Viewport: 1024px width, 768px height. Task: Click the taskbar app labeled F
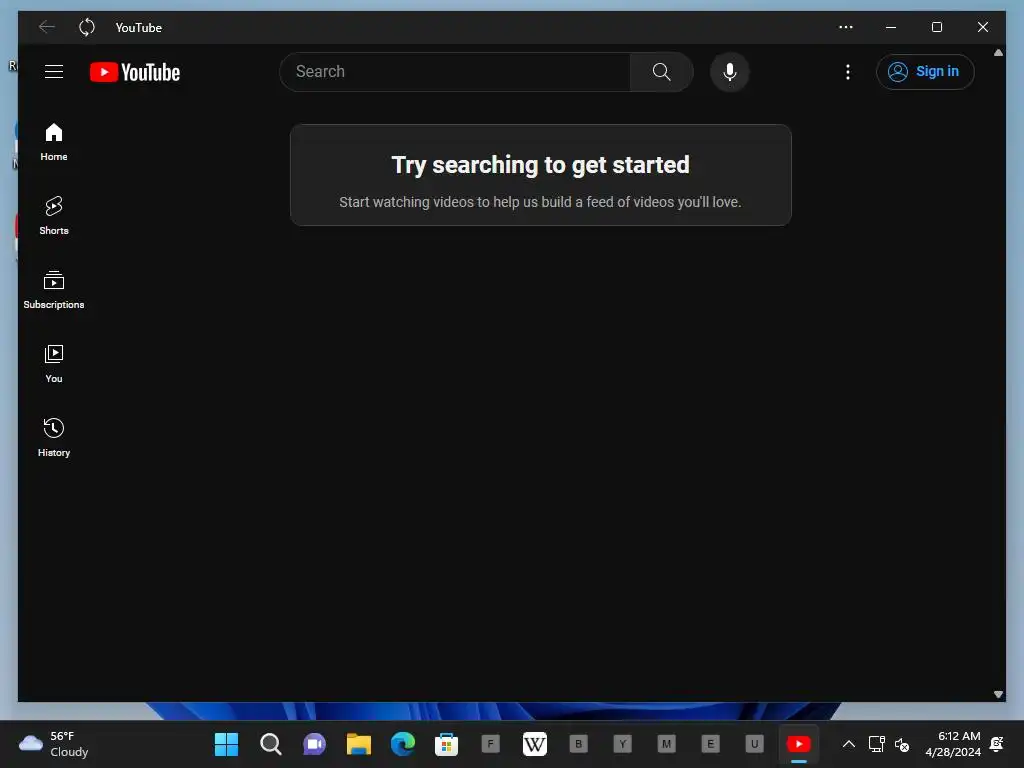click(490, 744)
